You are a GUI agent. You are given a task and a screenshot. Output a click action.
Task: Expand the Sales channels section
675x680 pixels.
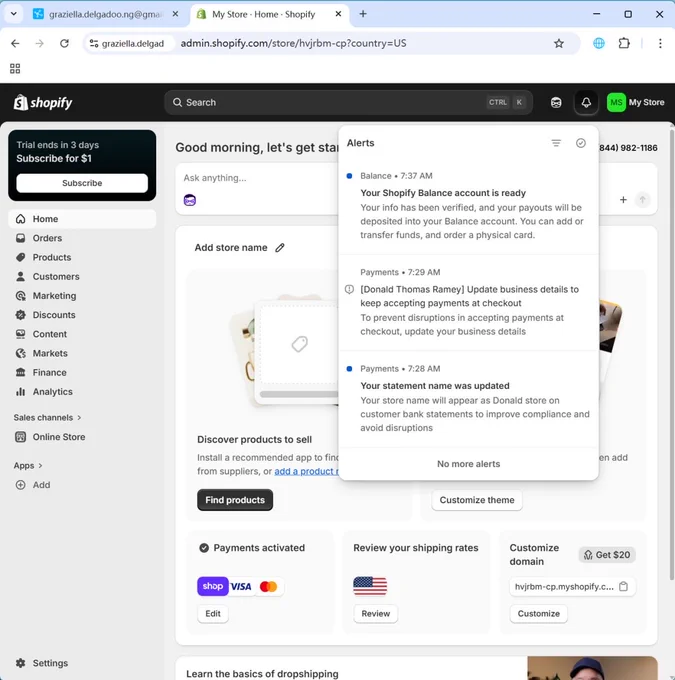tap(47, 418)
